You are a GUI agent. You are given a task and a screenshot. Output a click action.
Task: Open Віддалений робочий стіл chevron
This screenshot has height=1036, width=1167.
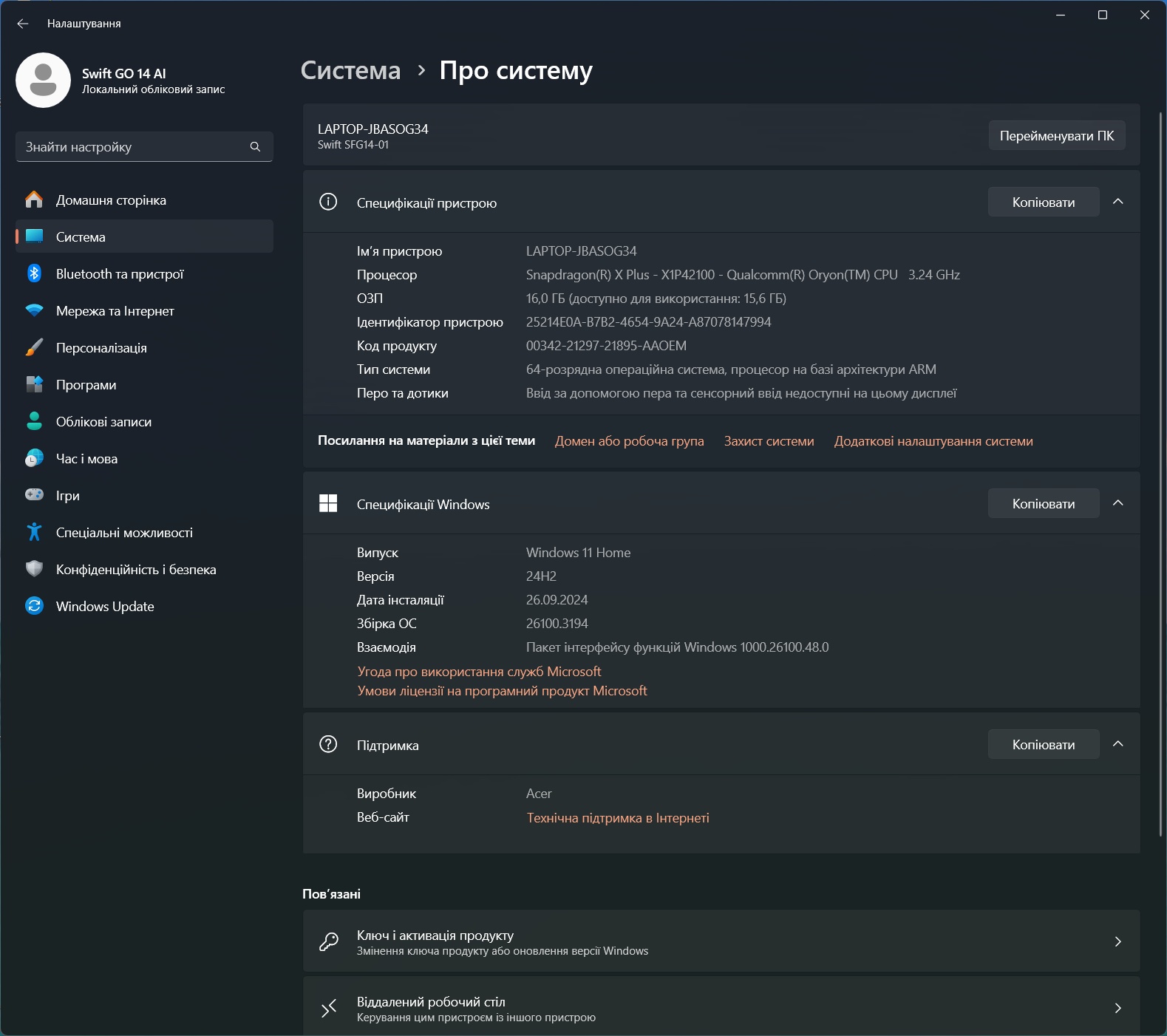click(x=1118, y=1008)
